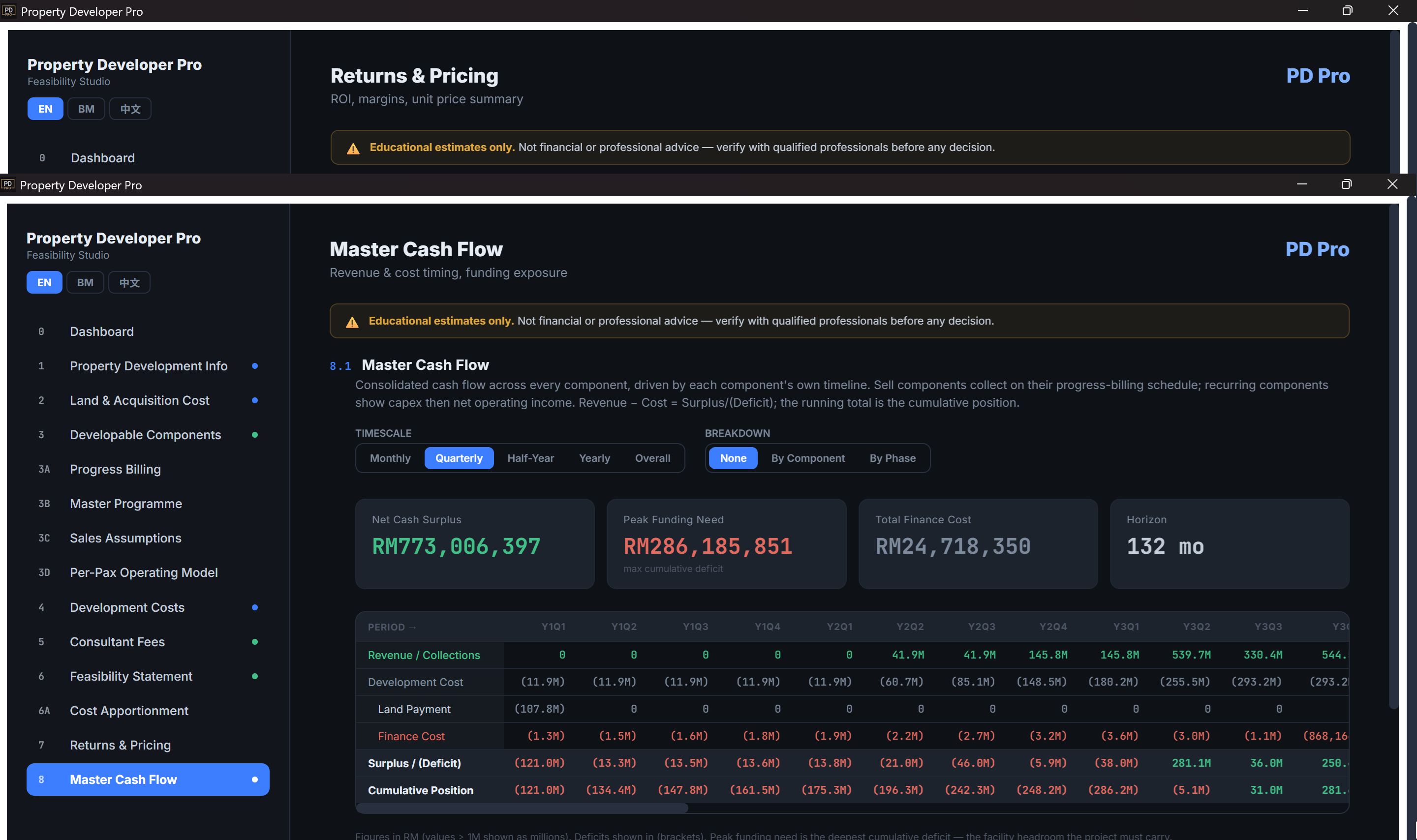Open Dashboard in the front window sidebar
The image size is (1417, 840).
[148, 331]
